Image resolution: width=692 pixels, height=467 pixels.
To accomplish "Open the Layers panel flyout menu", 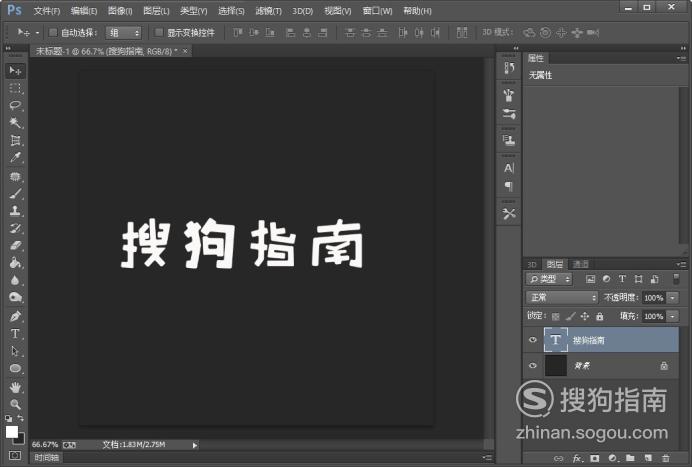I will 681,264.
